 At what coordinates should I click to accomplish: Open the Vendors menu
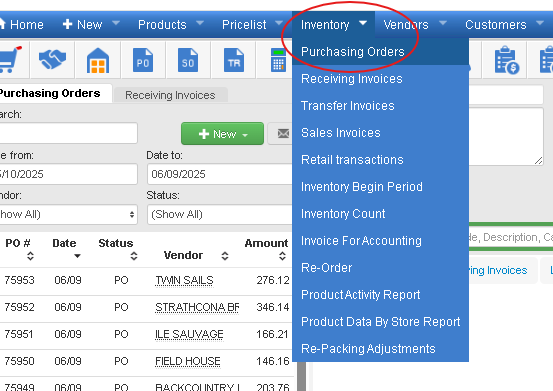pyautogui.click(x=415, y=25)
